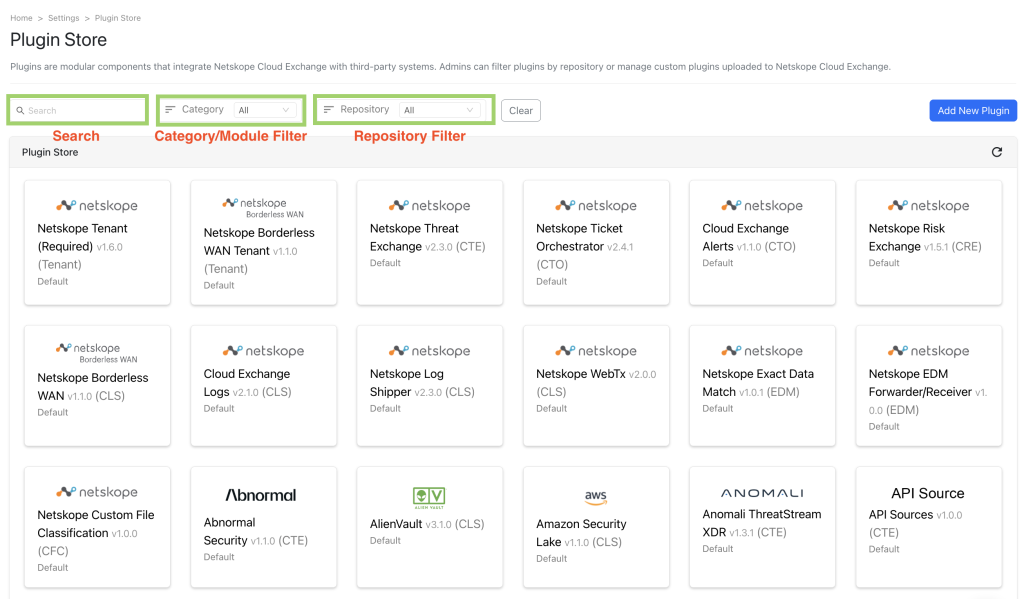Click Default label under AlienVault

tap(385, 541)
